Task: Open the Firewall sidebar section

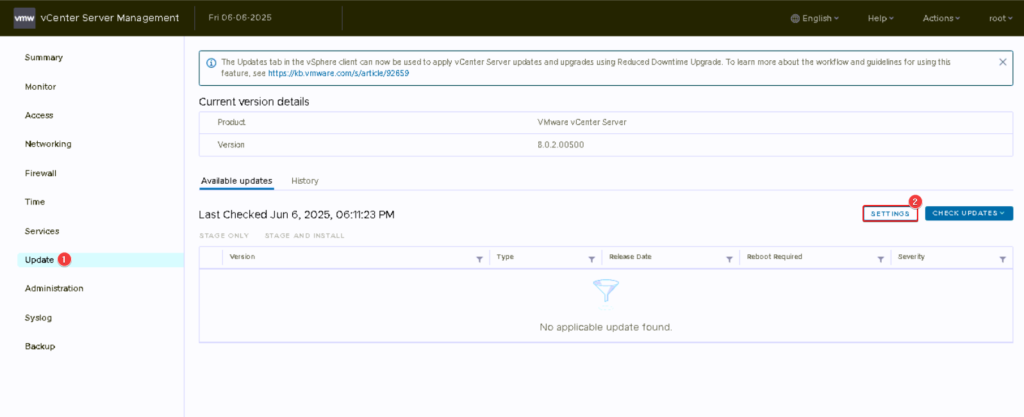Action: coord(41,173)
